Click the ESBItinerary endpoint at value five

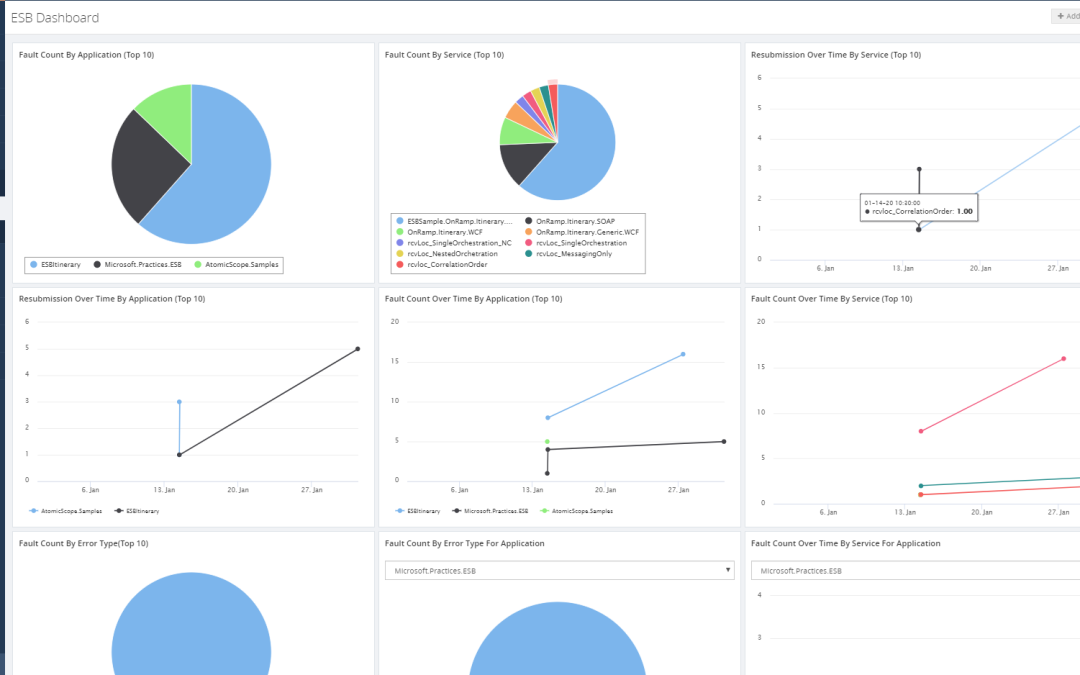357,349
